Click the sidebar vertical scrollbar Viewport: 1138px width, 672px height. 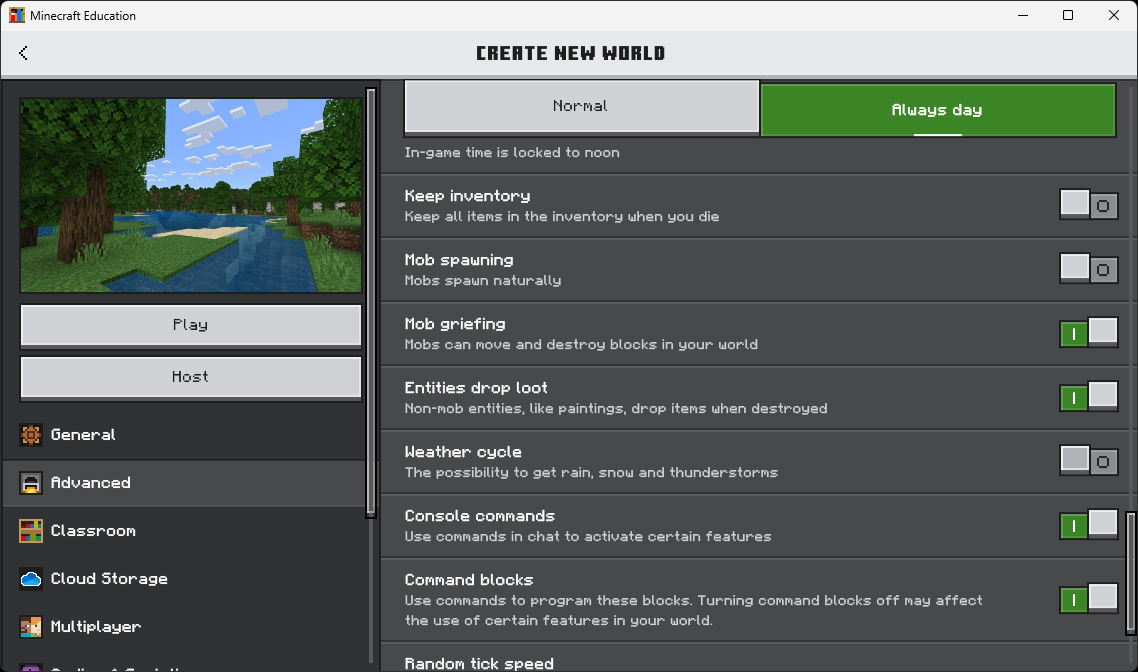point(371,303)
